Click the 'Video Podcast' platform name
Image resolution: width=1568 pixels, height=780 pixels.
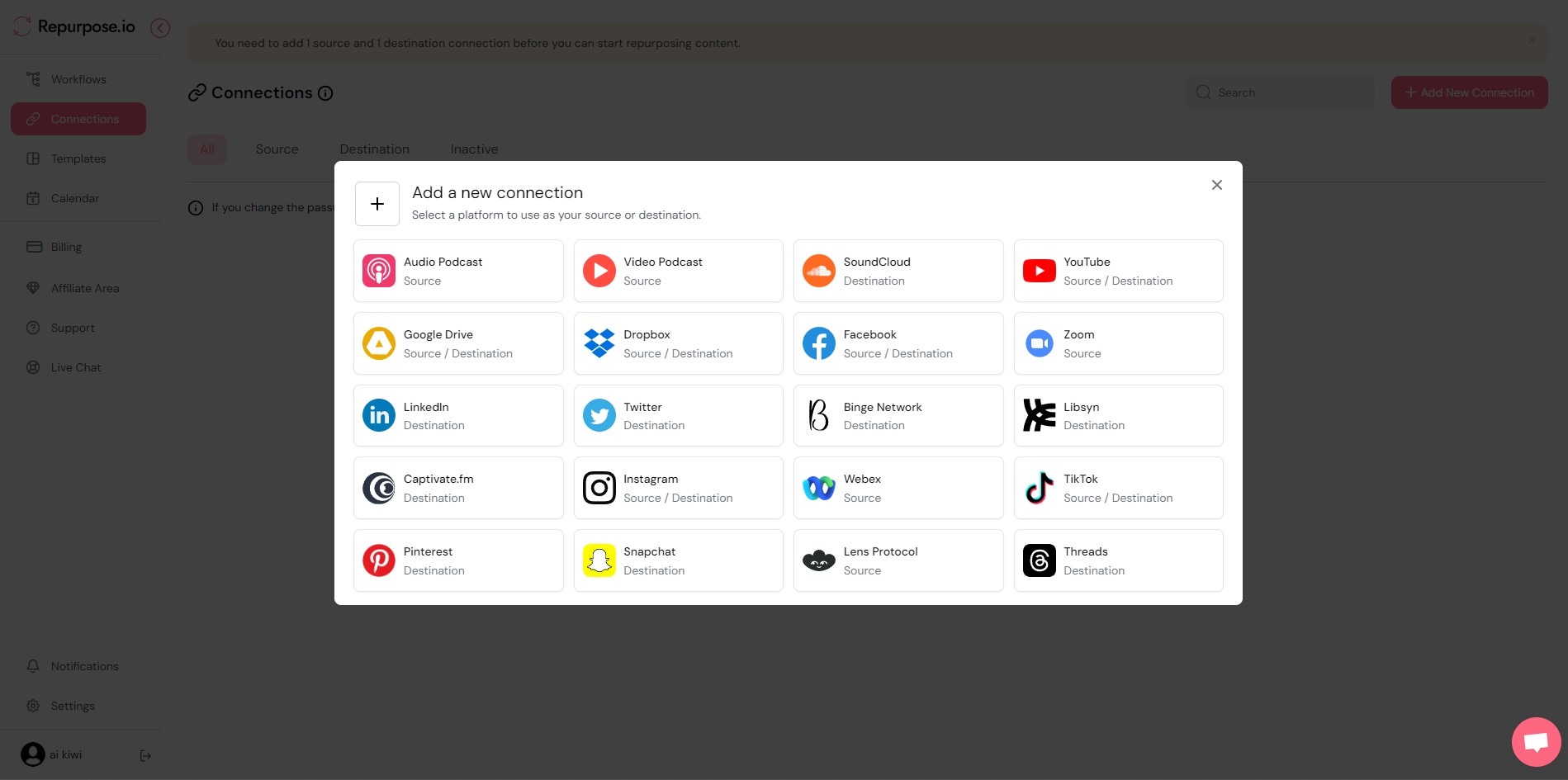click(x=663, y=262)
